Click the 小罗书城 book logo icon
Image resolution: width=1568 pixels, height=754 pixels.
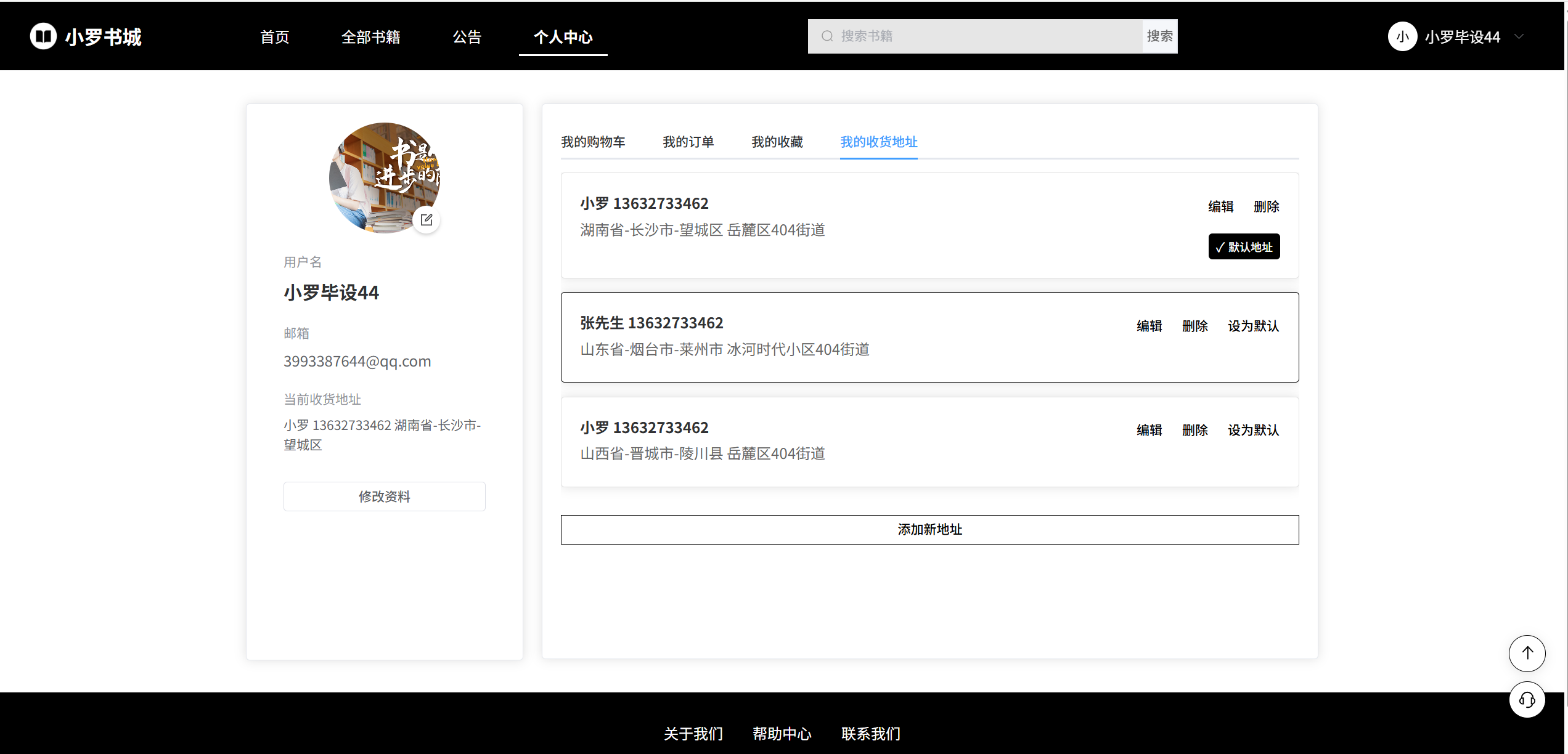coord(43,36)
